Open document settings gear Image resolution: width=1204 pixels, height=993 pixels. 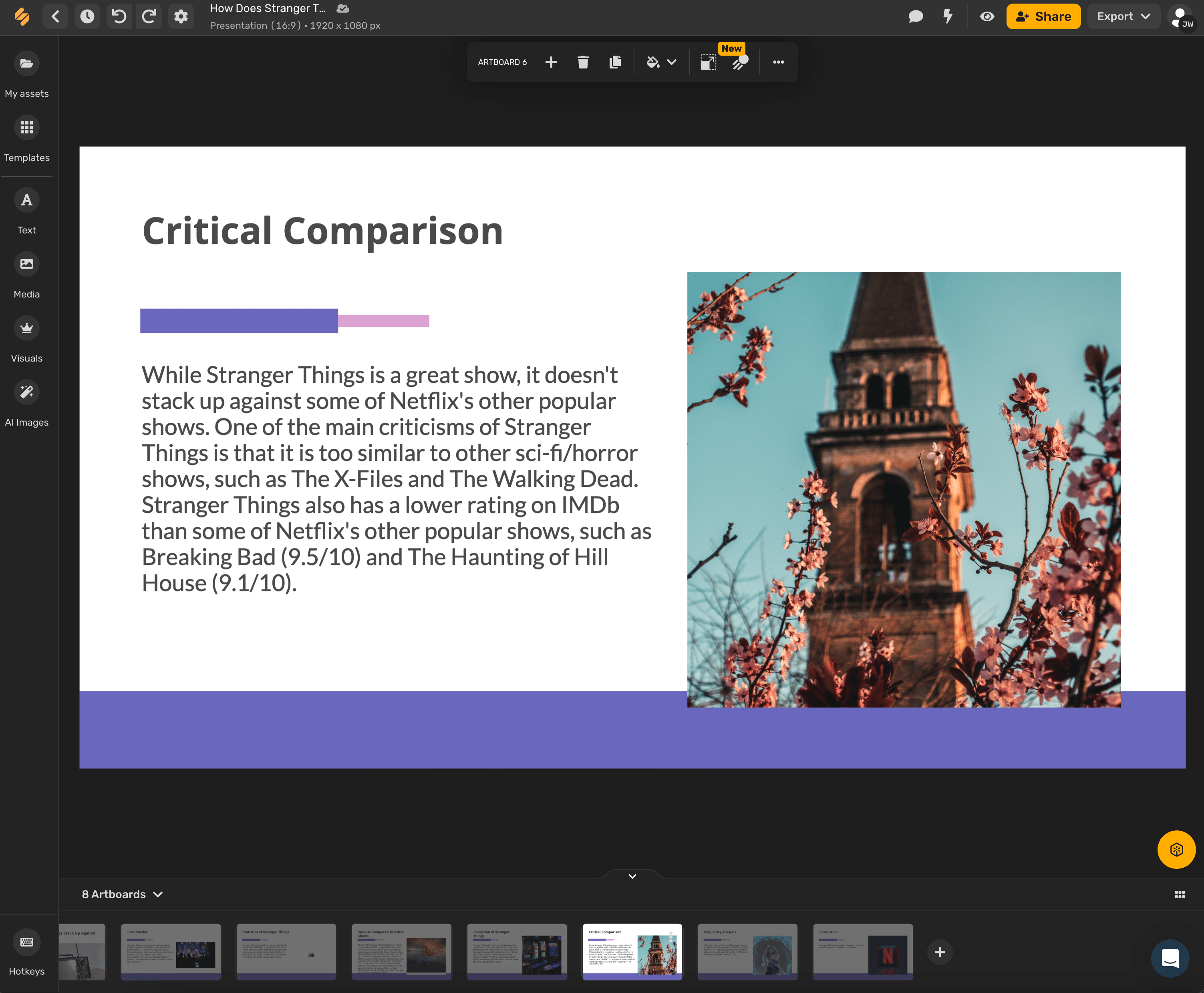[x=181, y=16]
